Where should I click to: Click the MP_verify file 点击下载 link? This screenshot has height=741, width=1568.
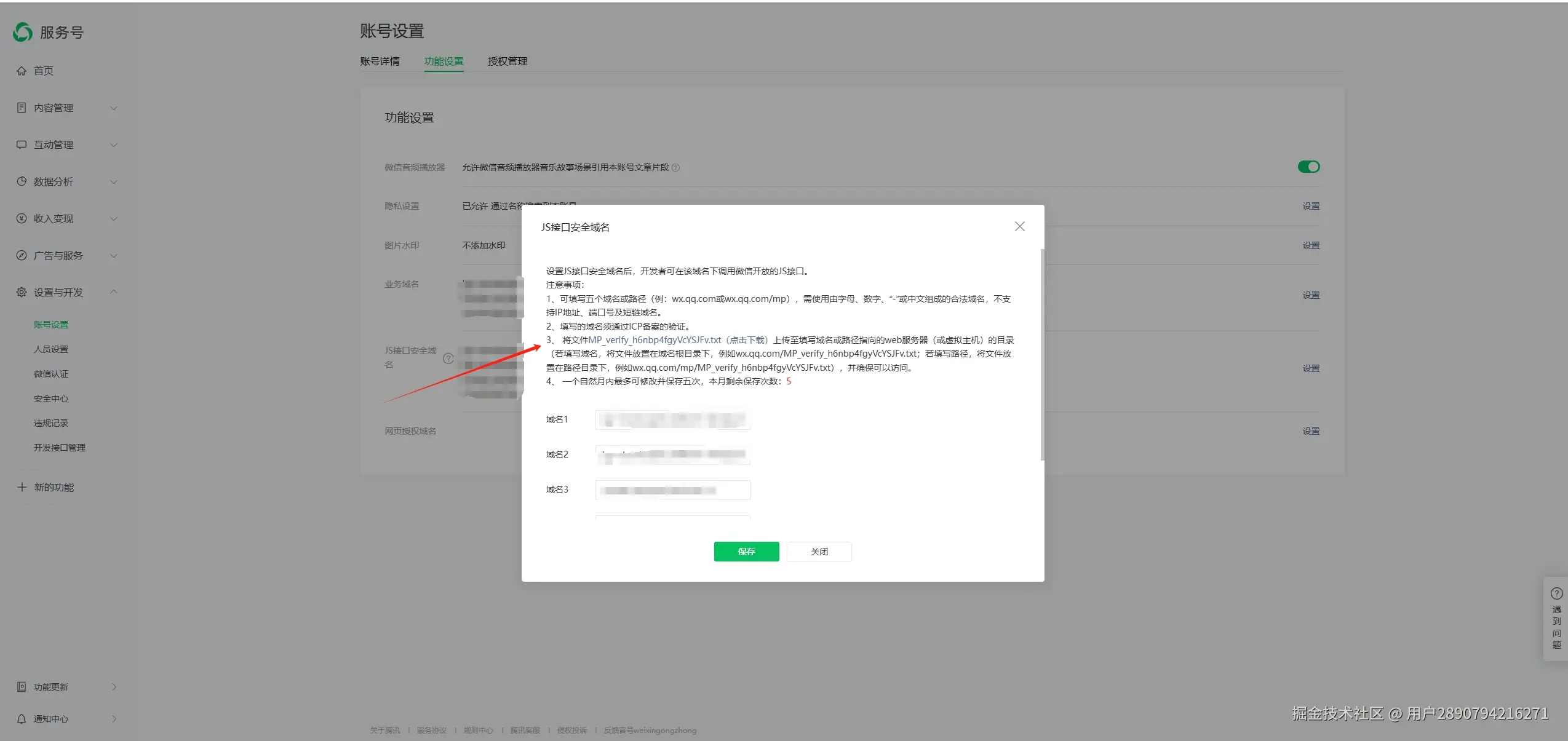tap(747, 340)
